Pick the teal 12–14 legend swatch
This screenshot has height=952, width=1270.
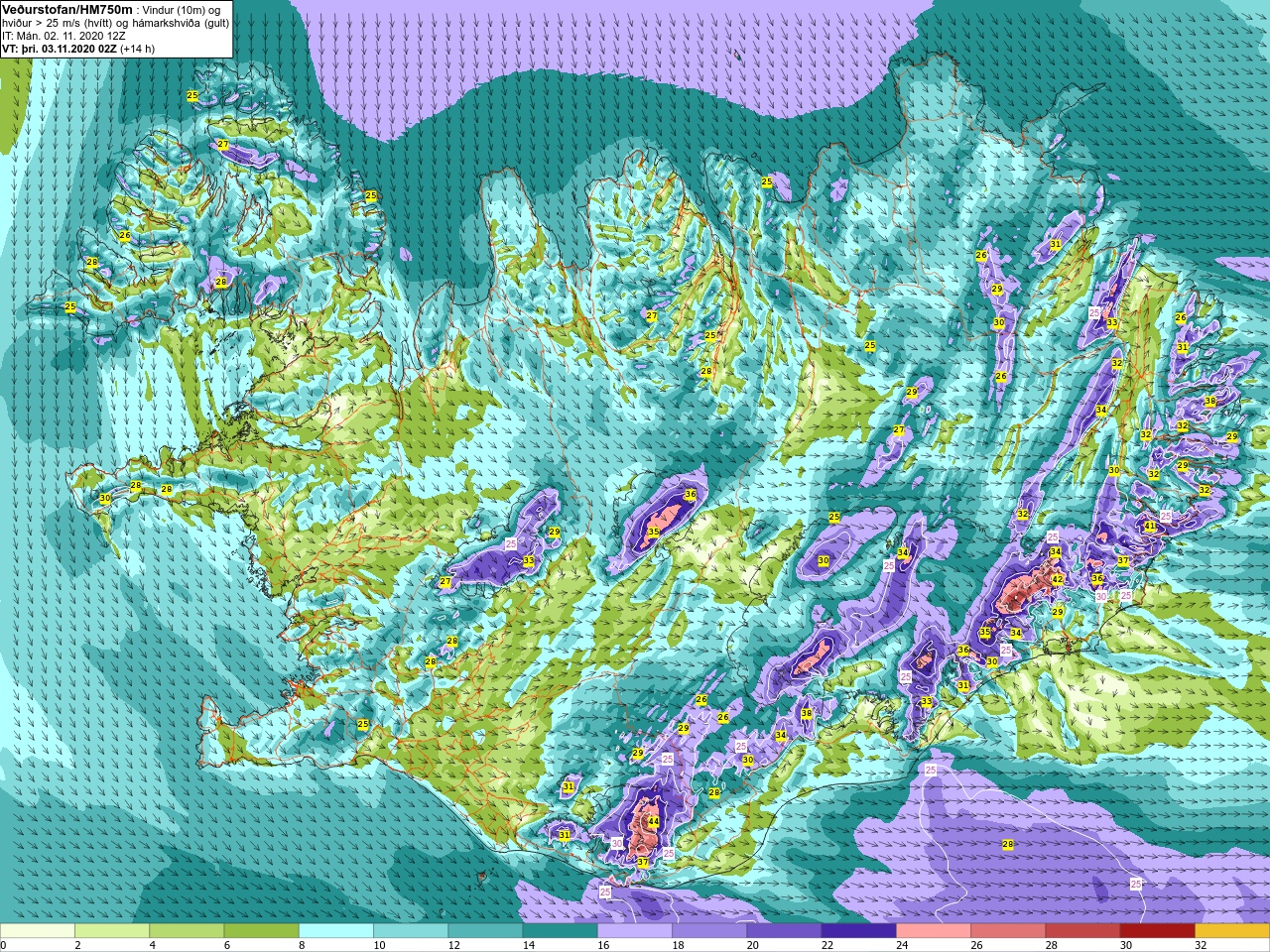coord(485,931)
